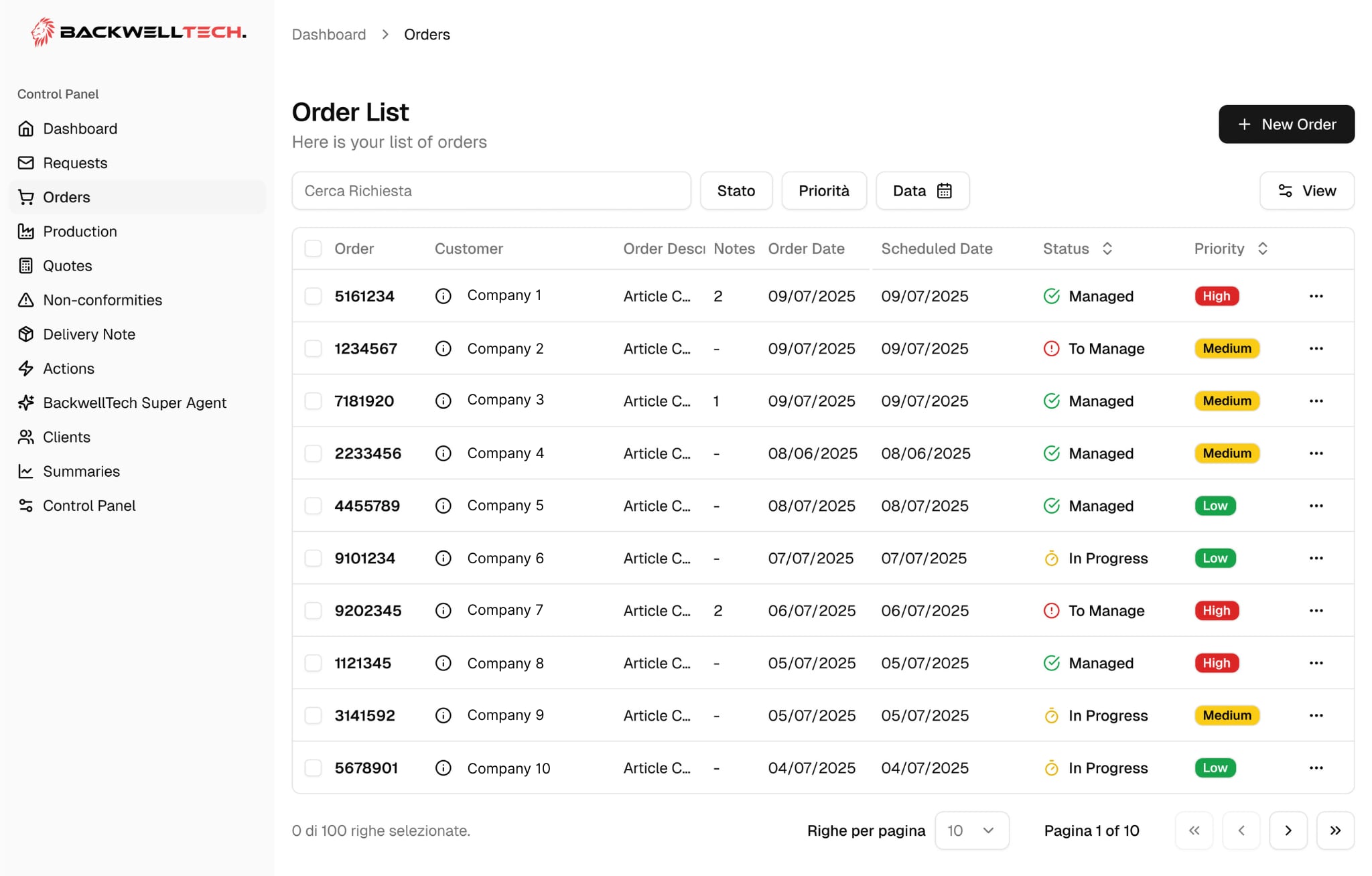Click Managed check icon for order 5161234
Image resolution: width=1372 pixels, height=876 pixels.
(1051, 296)
